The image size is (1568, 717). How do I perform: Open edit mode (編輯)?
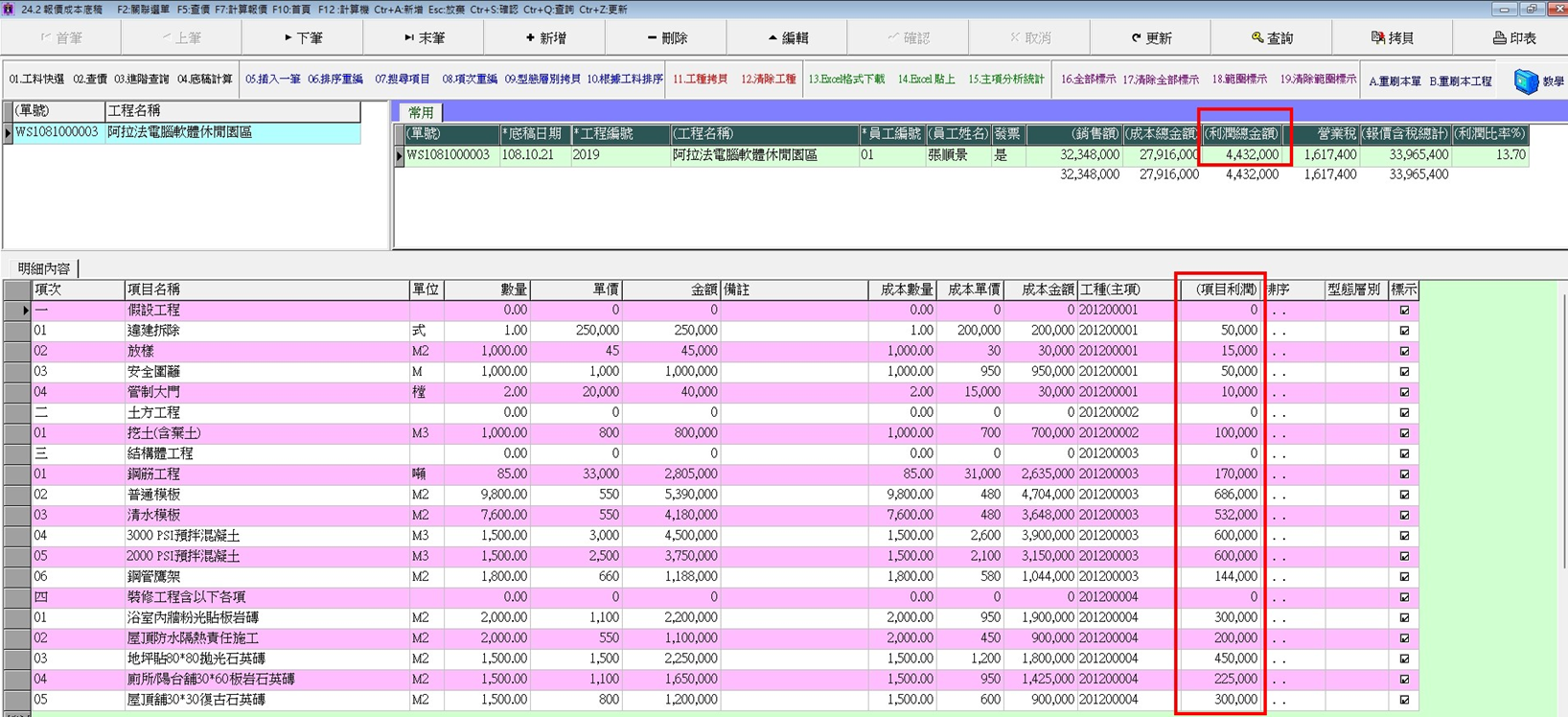click(788, 38)
